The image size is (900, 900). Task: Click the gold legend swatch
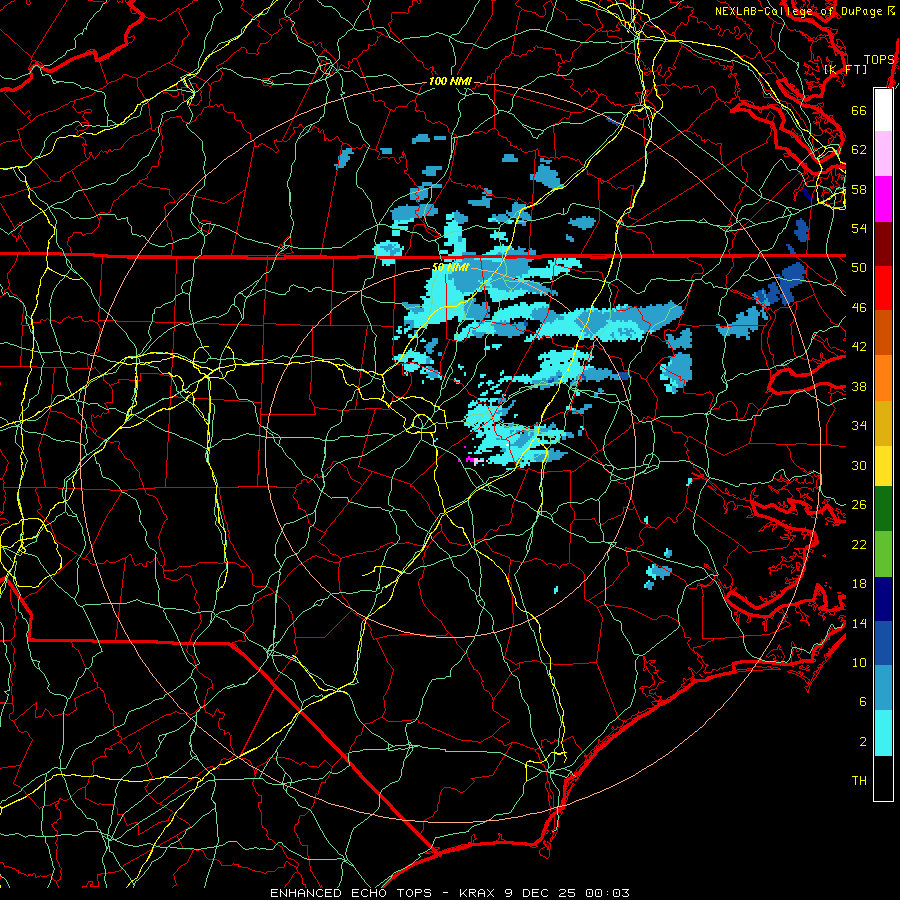(x=883, y=423)
